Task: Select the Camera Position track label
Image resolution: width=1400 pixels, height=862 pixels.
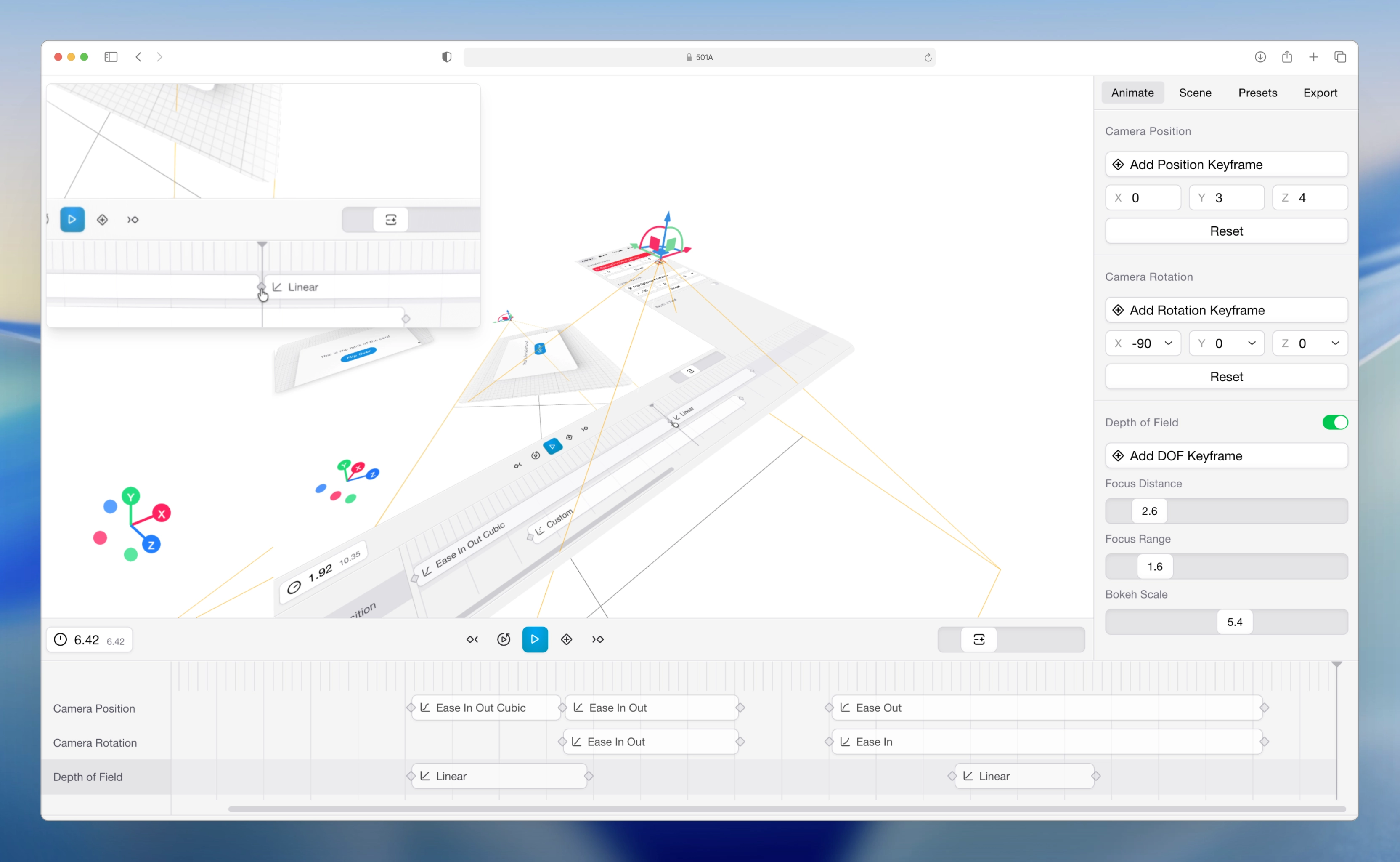Action: click(94, 709)
